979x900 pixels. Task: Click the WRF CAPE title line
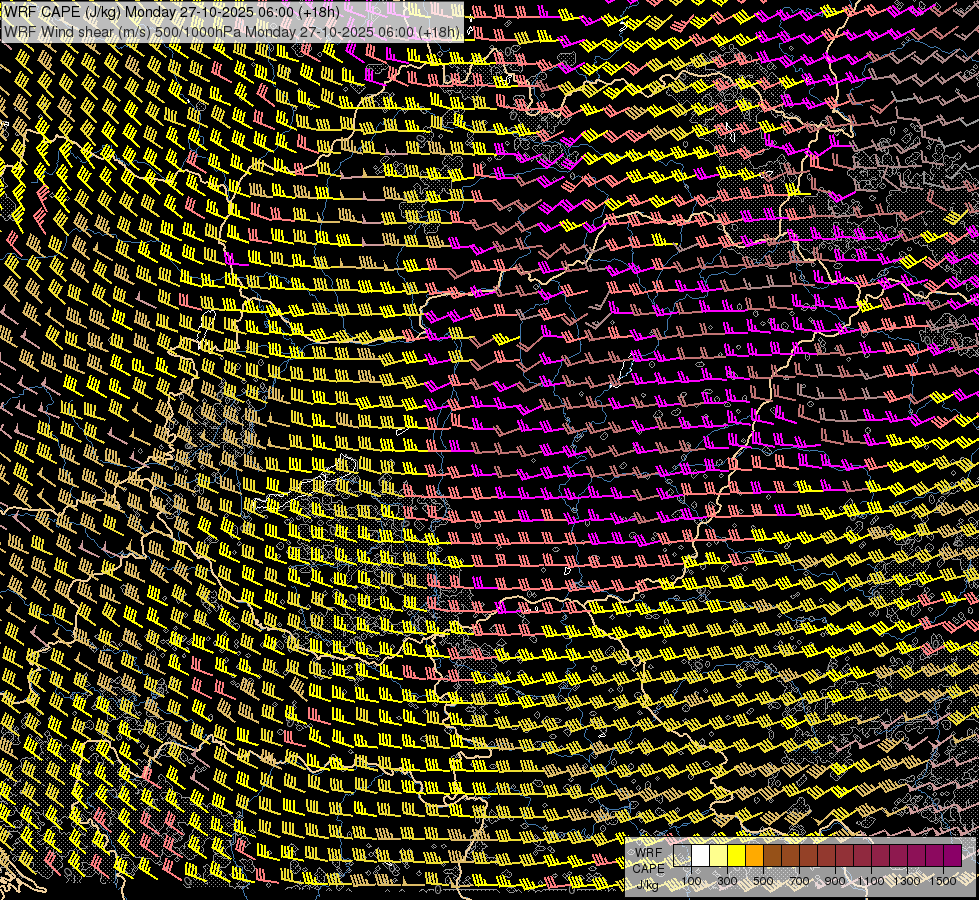click(x=172, y=12)
